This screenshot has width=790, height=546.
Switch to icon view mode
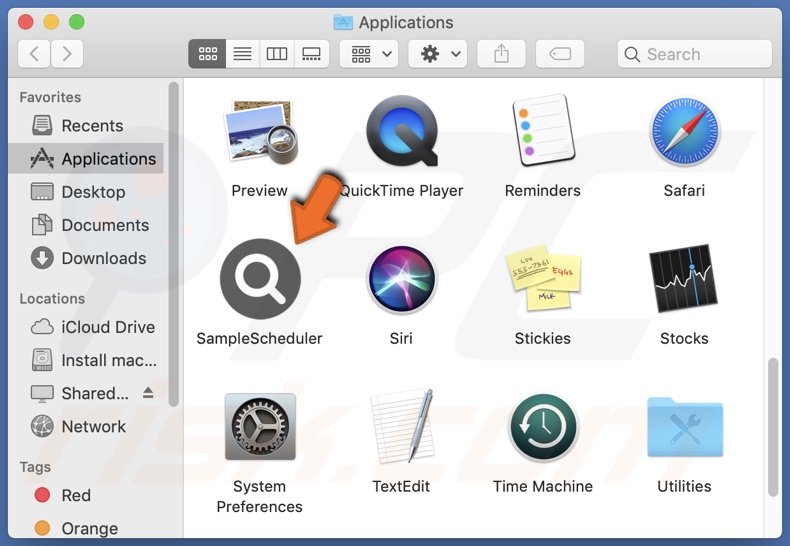coord(207,54)
